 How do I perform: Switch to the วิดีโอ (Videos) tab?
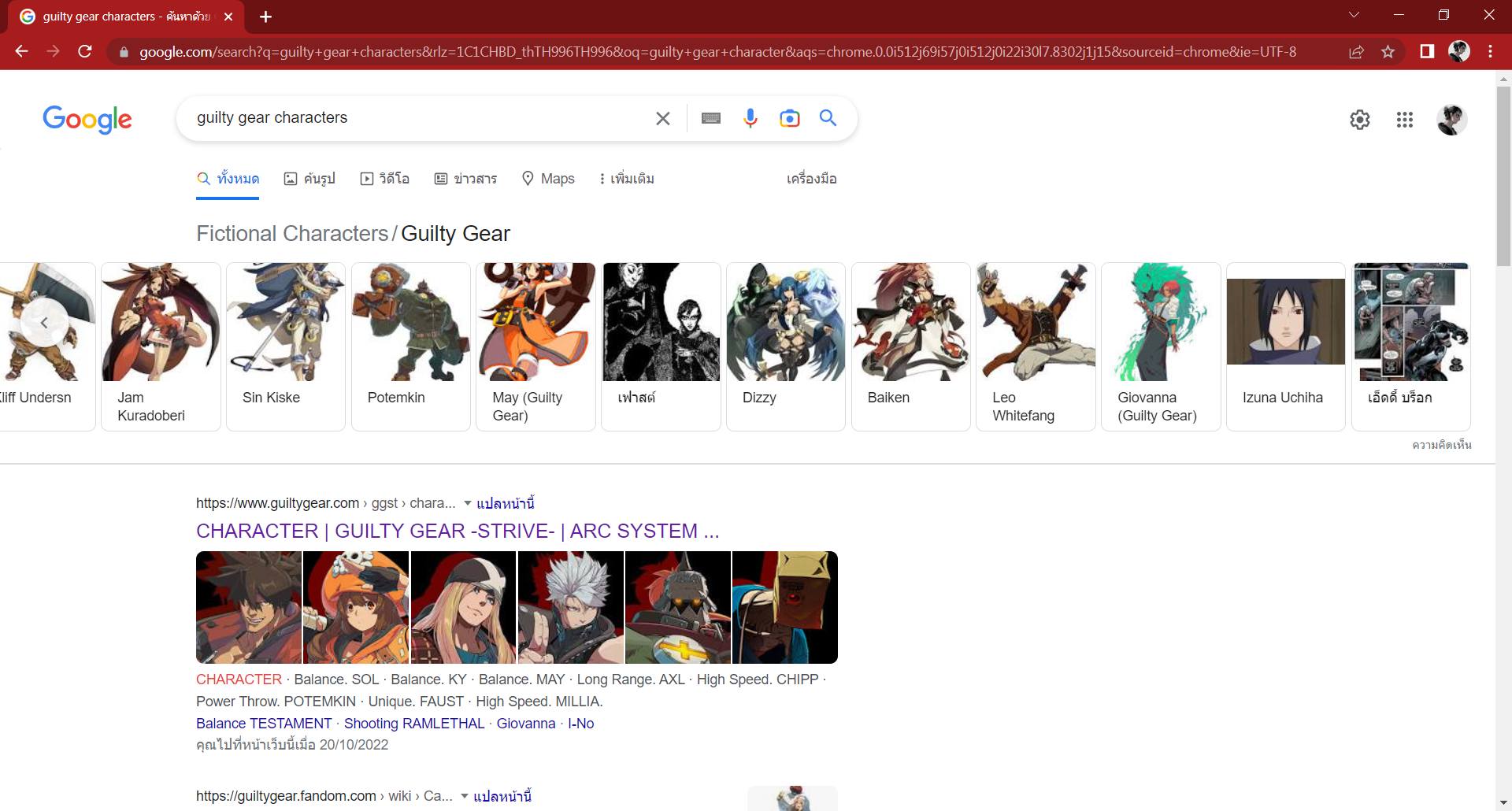(x=384, y=179)
